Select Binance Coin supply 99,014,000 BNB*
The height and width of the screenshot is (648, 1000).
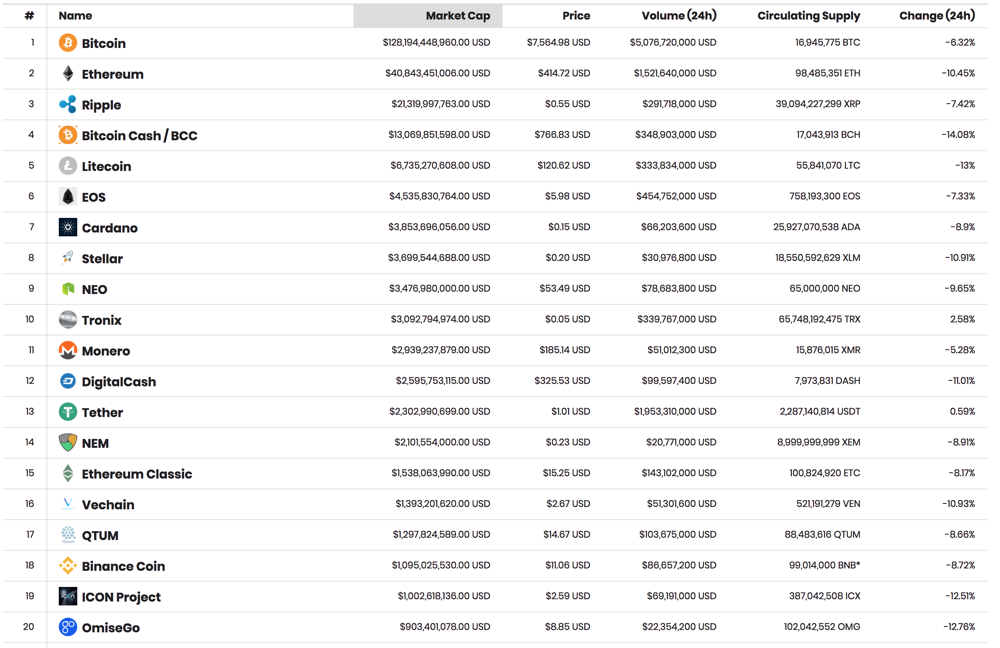[x=825, y=565]
